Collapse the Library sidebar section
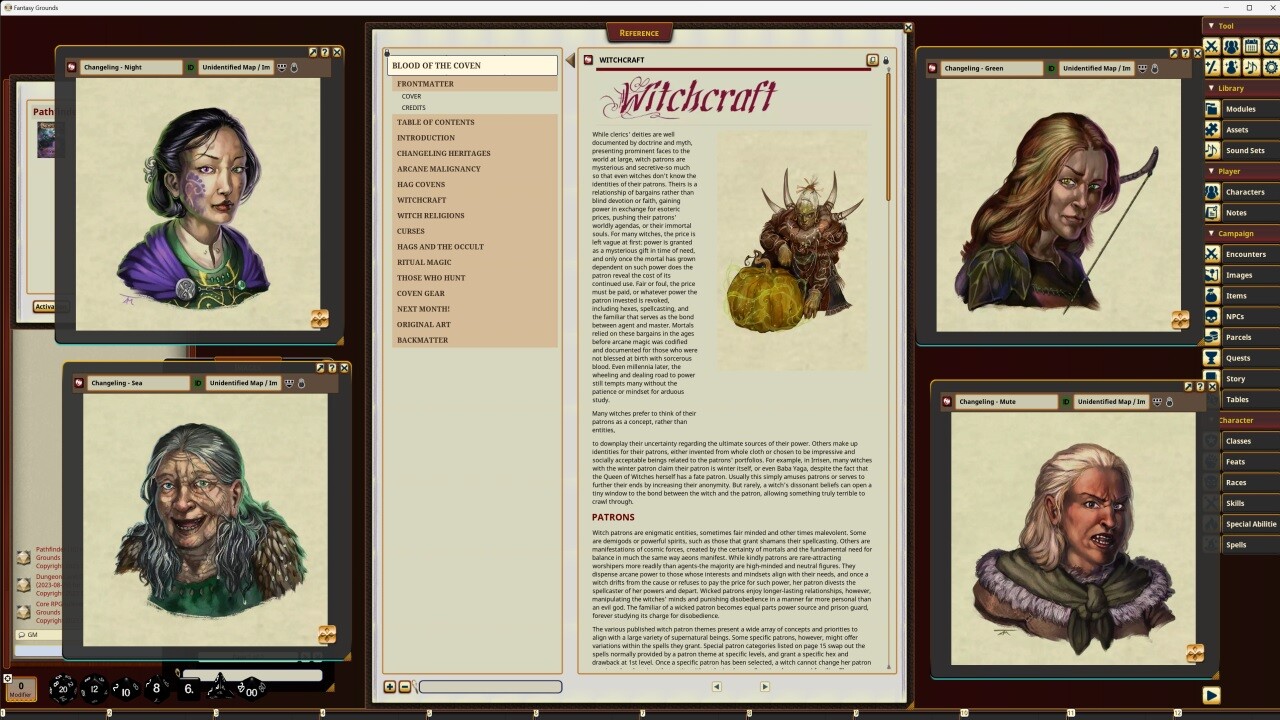Screen dimensions: 1280x720 (1213, 88)
